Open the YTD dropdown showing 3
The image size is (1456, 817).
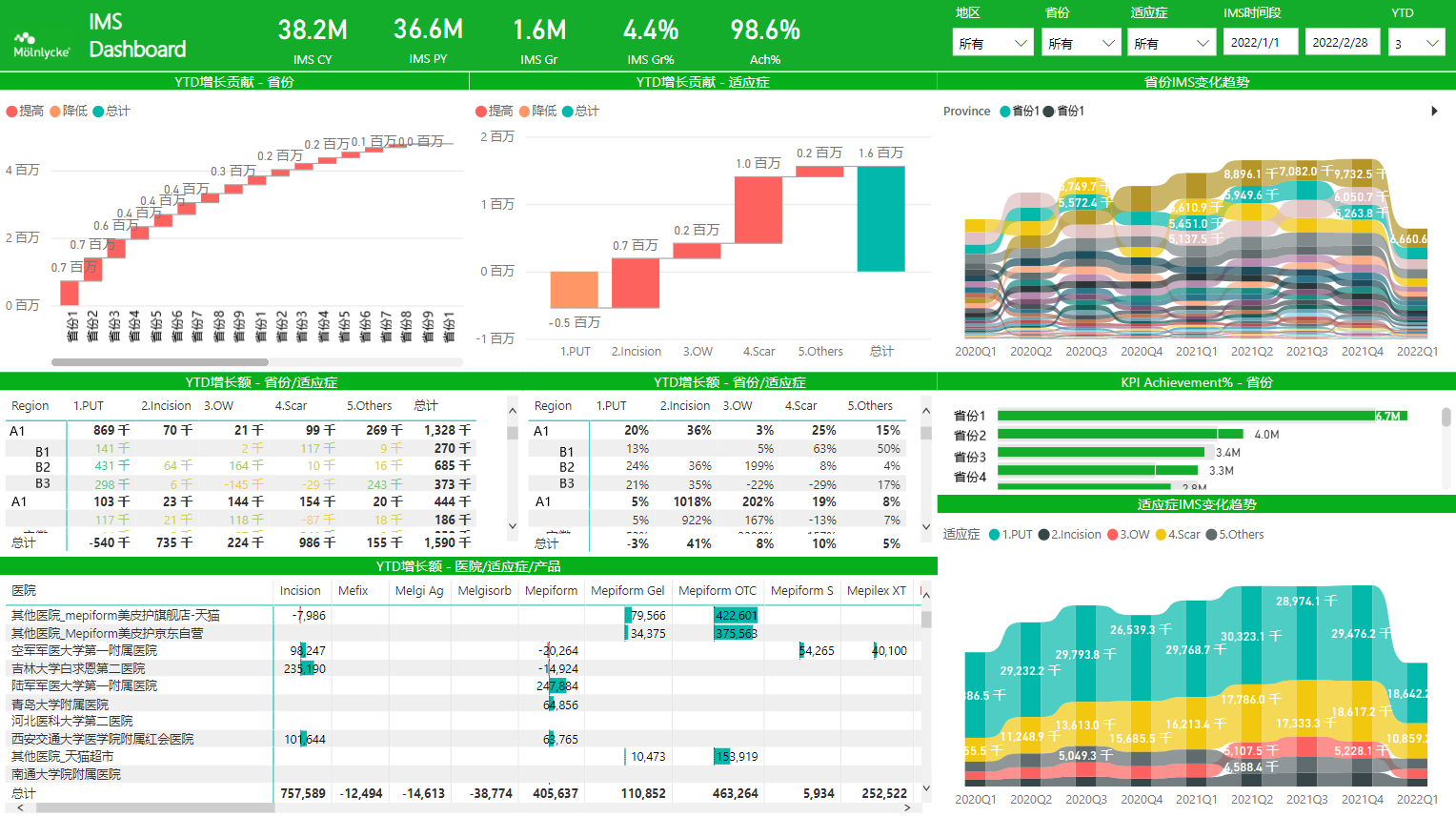(1417, 43)
